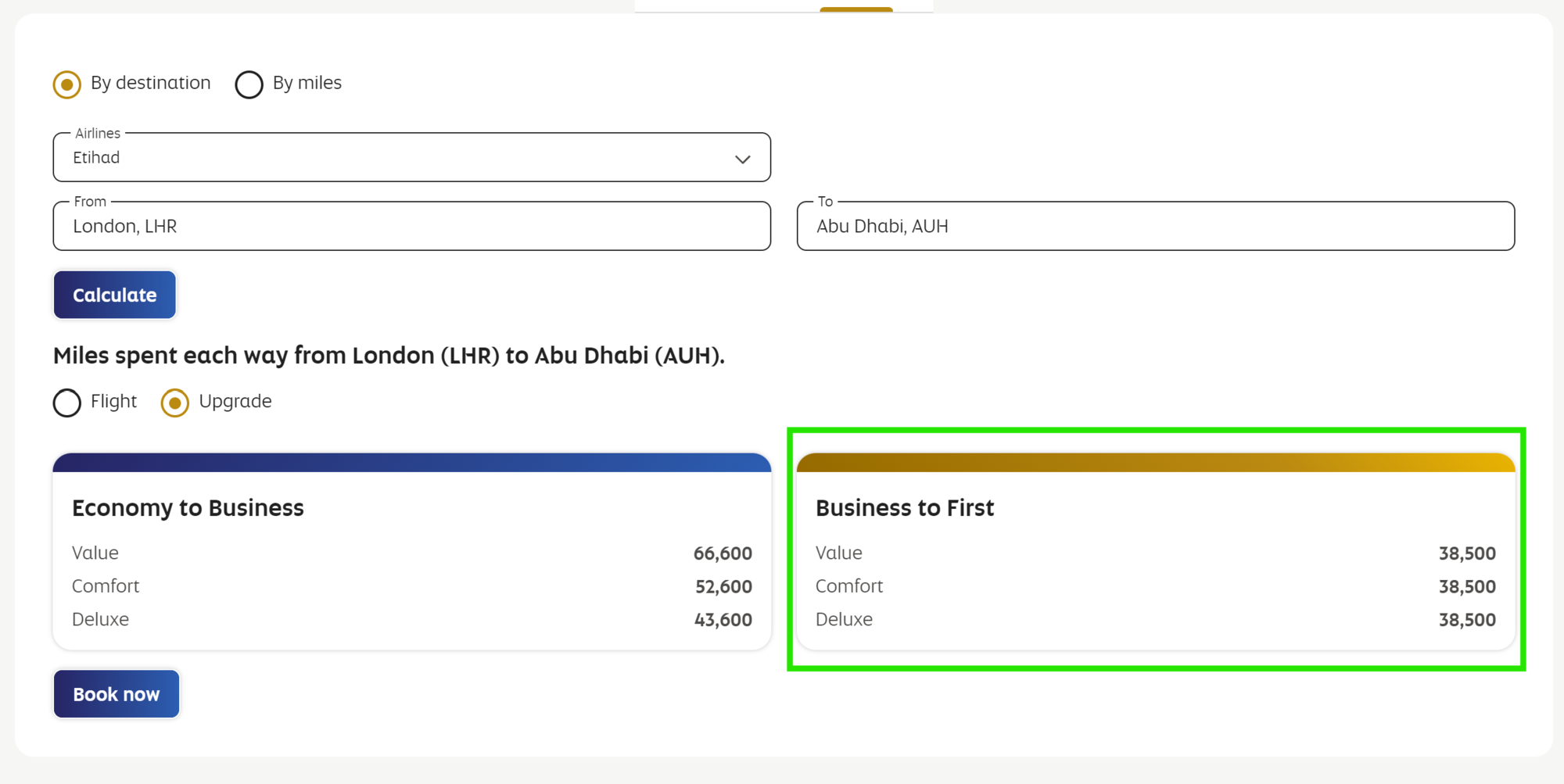This screenshot has height=784, width=1564.
Task: Click the chevron arrow in Airlines field
Action: coord(742,159)
